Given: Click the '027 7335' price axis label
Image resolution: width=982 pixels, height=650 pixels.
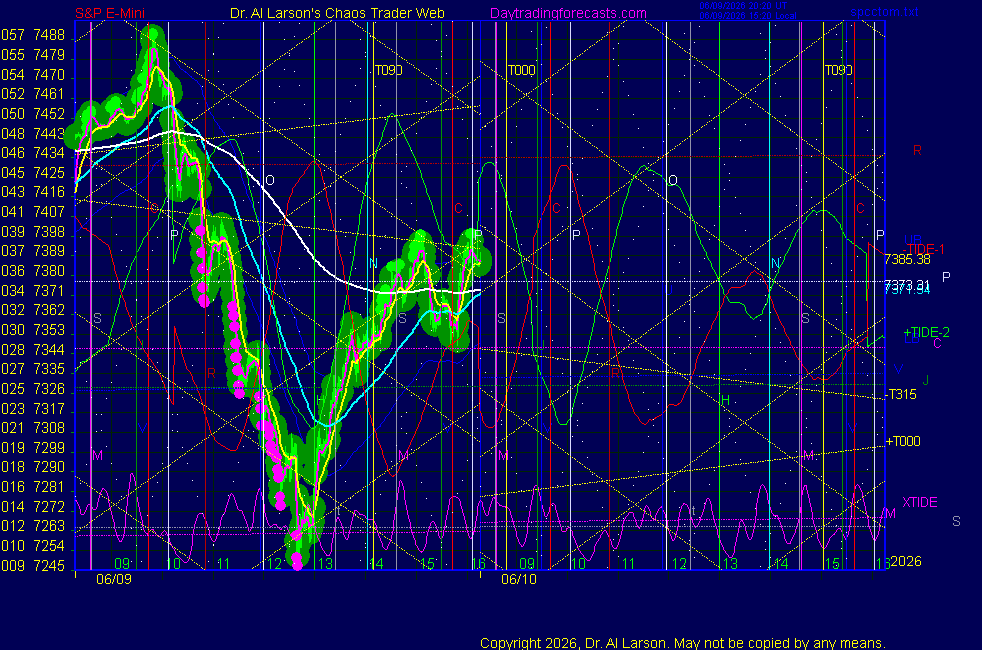Looking at the screenshot, I should tap(33, 369).
